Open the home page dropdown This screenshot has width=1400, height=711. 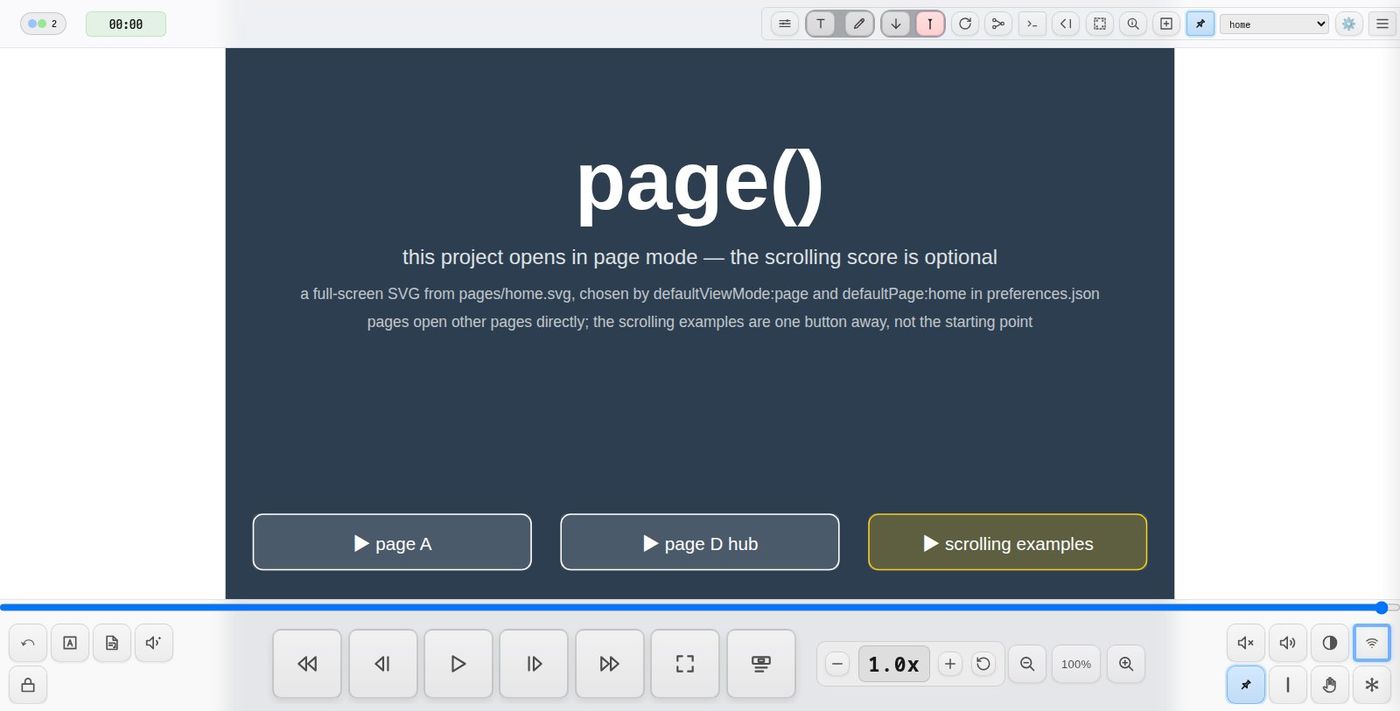coord(1274,24)
